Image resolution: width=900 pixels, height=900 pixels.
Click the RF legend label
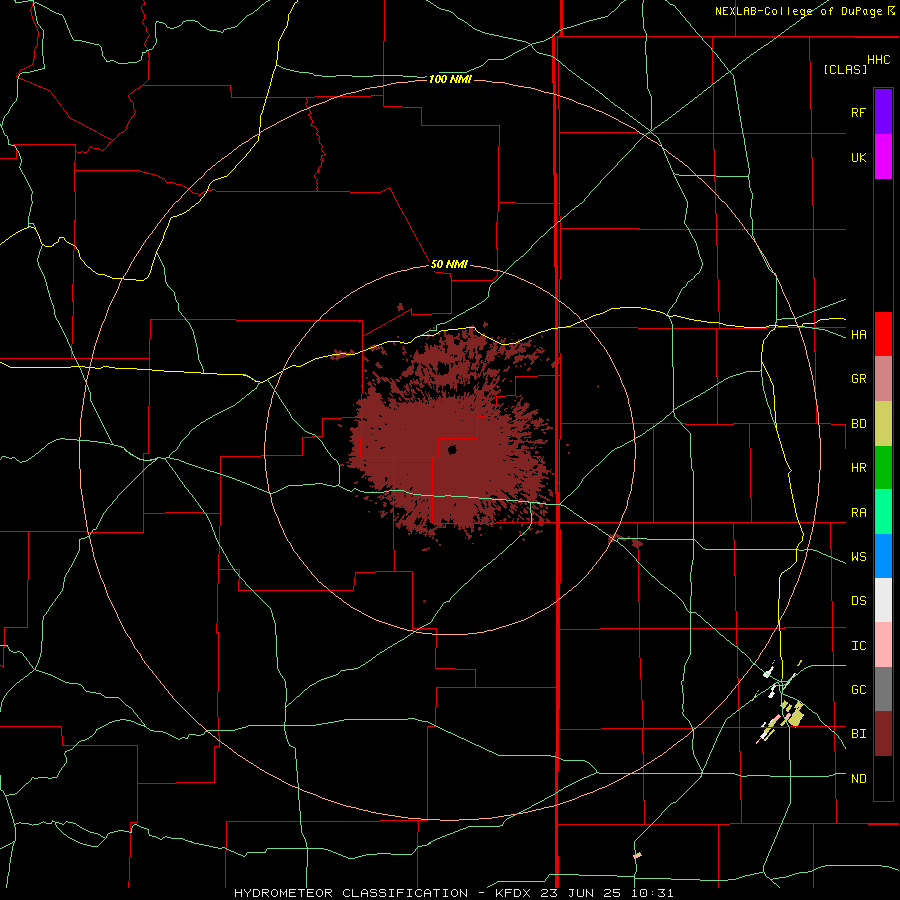[x=858, y=112]
